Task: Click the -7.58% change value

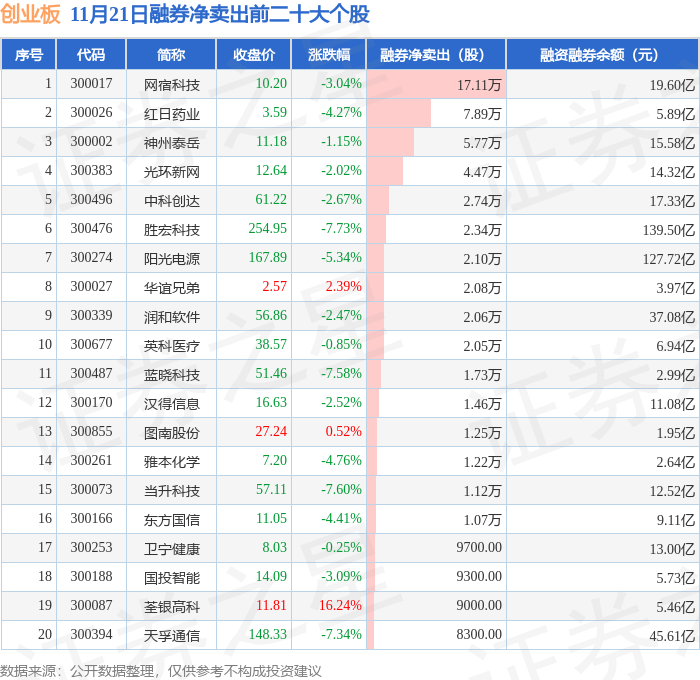Action: pyautogui.click(x=341, y=374)
